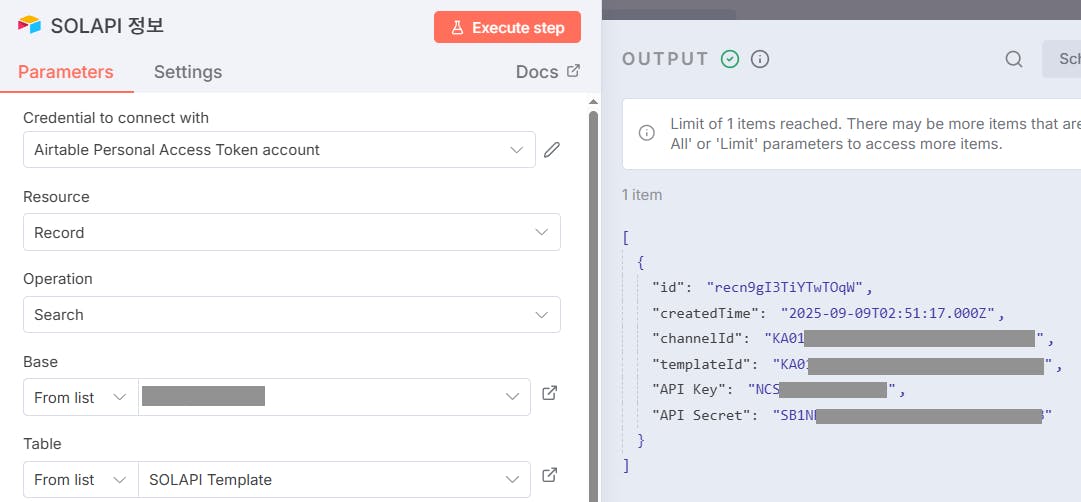The width and height of the screenshot is (1081, 502).
Task: Search the output with magnifier icon
Action: [x=1013, y=59]
